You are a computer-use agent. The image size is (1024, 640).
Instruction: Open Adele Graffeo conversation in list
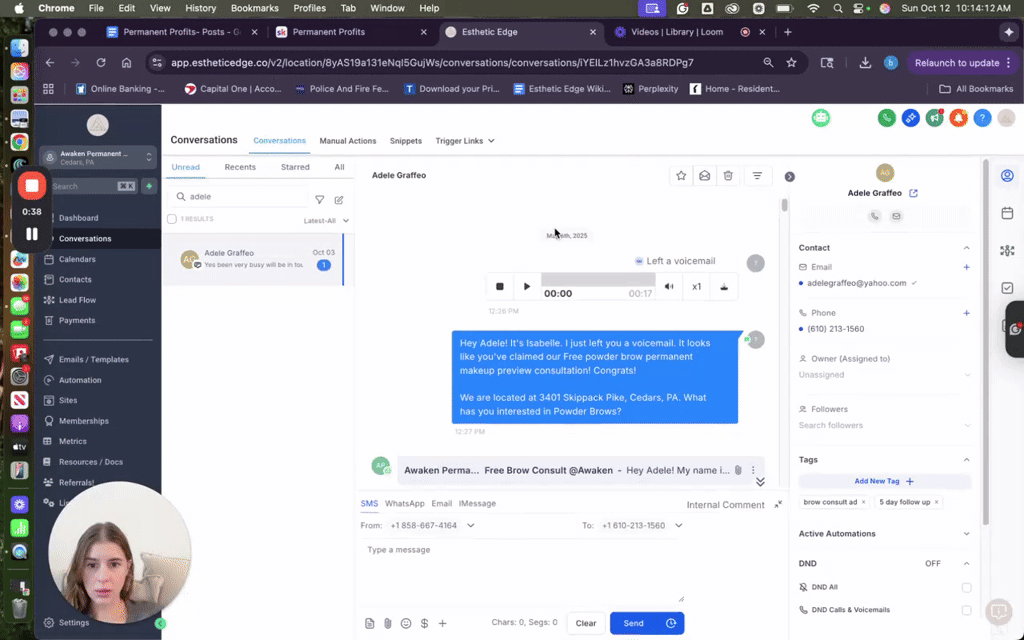(253, 259)
